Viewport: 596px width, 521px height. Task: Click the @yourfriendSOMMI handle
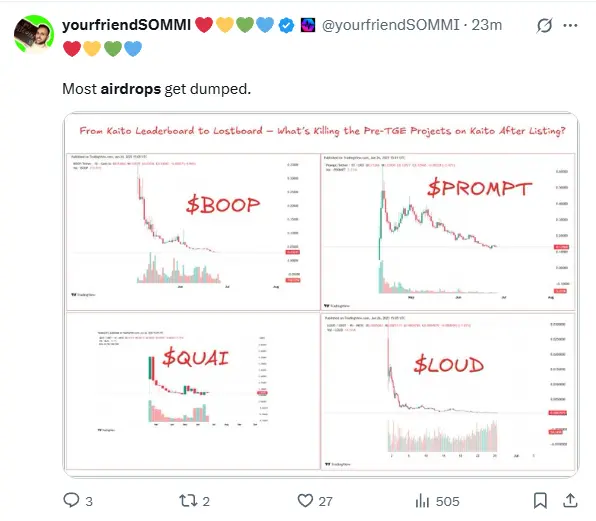390,25
